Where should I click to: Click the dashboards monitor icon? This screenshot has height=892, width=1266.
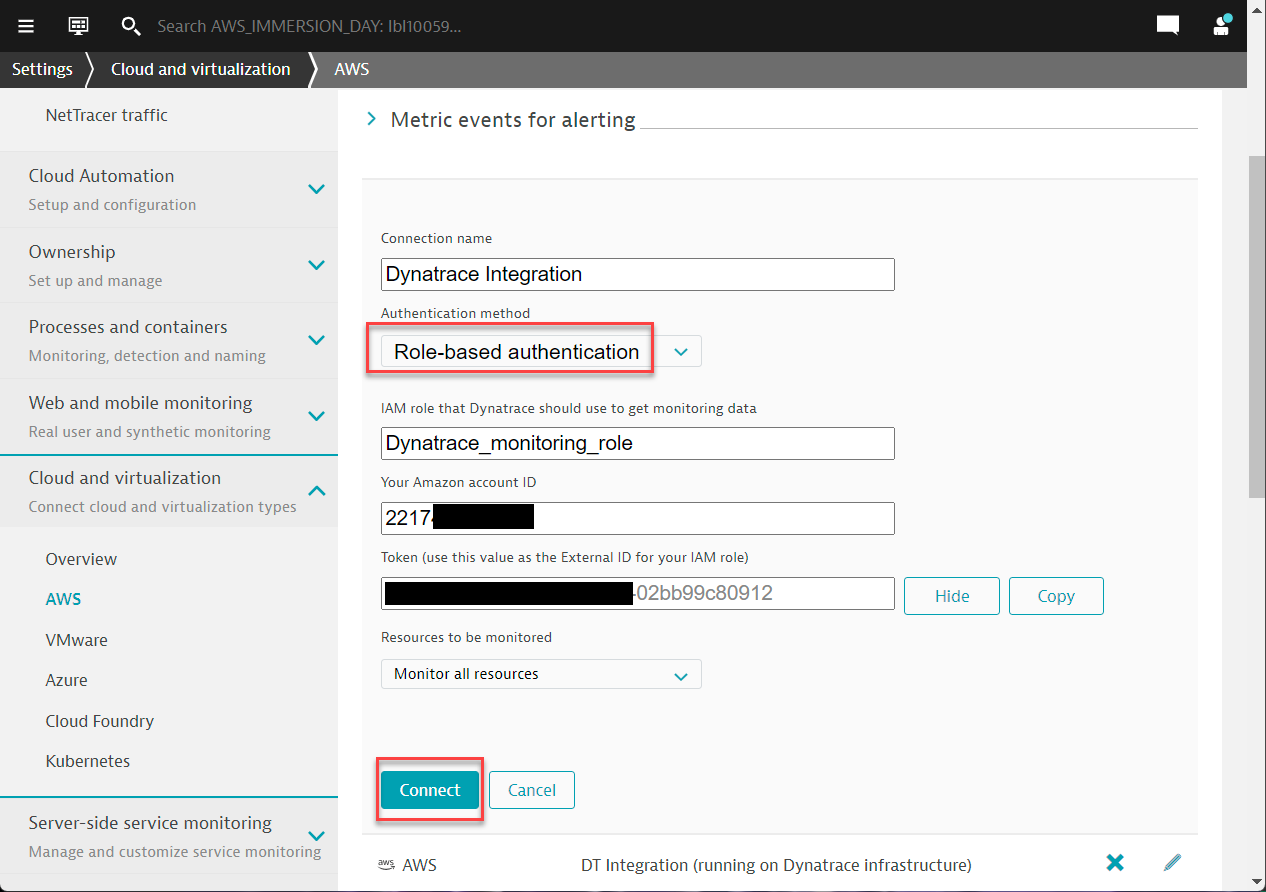coord(78,26)
